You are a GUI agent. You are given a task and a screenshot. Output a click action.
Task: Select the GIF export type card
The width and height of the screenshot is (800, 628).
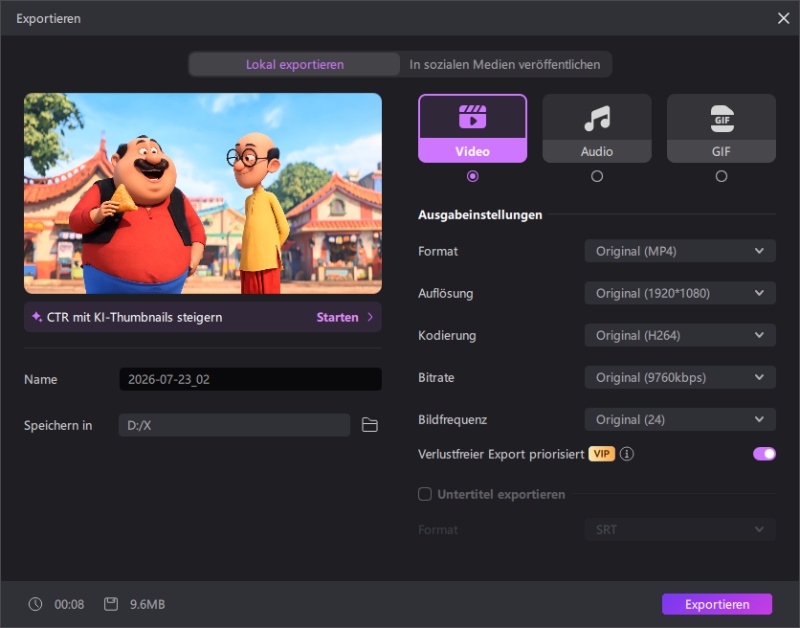[x=721, y=128]
